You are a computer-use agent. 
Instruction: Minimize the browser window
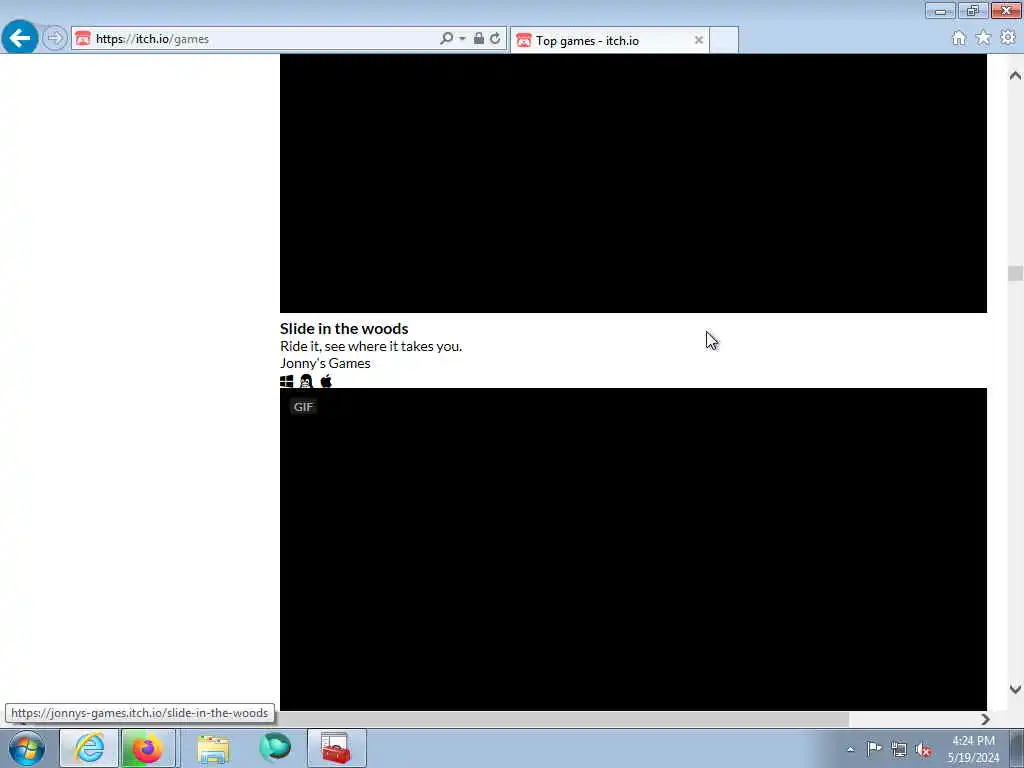click(940, 10)
